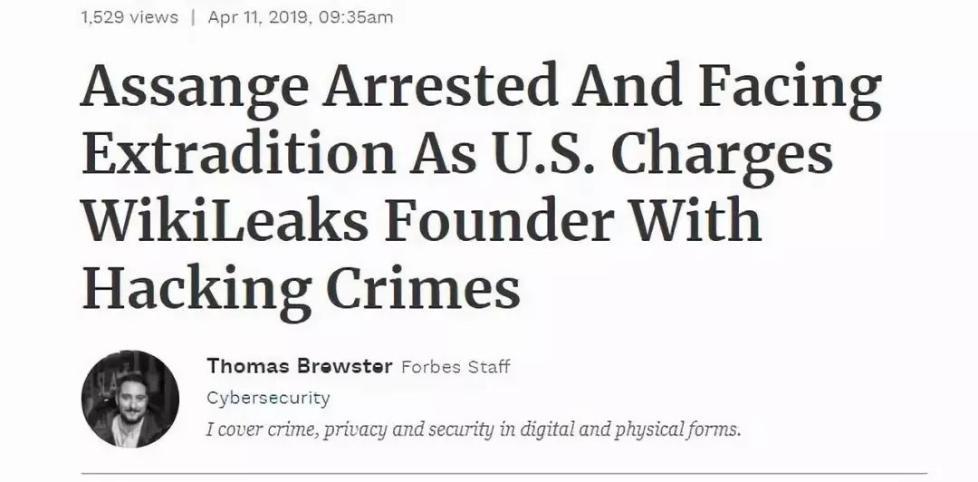Screen dimensions: 978x482
Task: Click the 1,529 views counter
Action: tap(130, 17)
